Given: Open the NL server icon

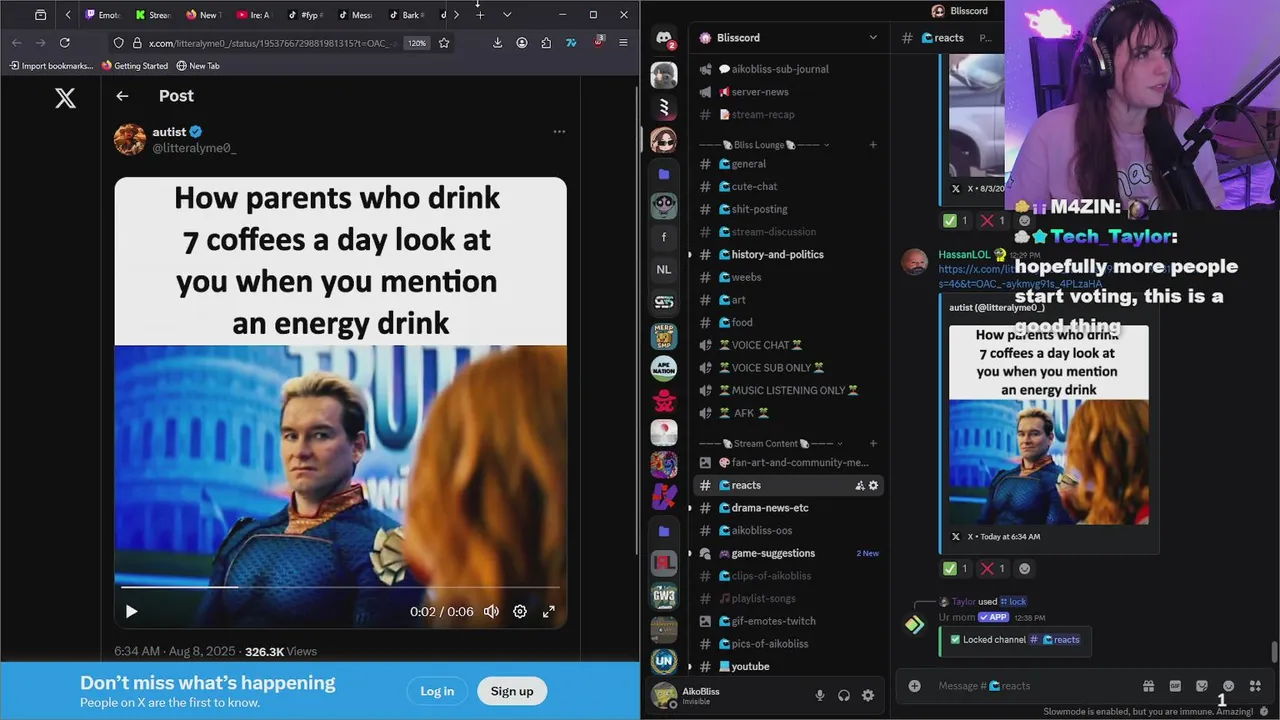Looking at the screenshot, I should 664,270.
